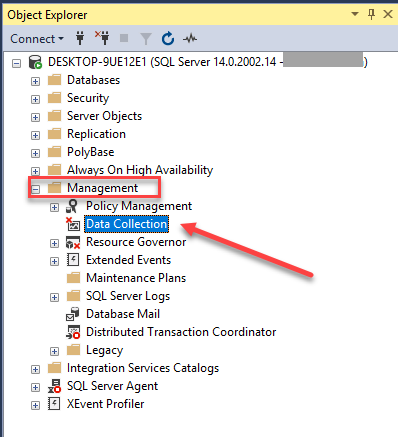Screen dimensions: 398x437
Task: Expand the SQL Server Logs folder
Action: click(x=54, y=297)
